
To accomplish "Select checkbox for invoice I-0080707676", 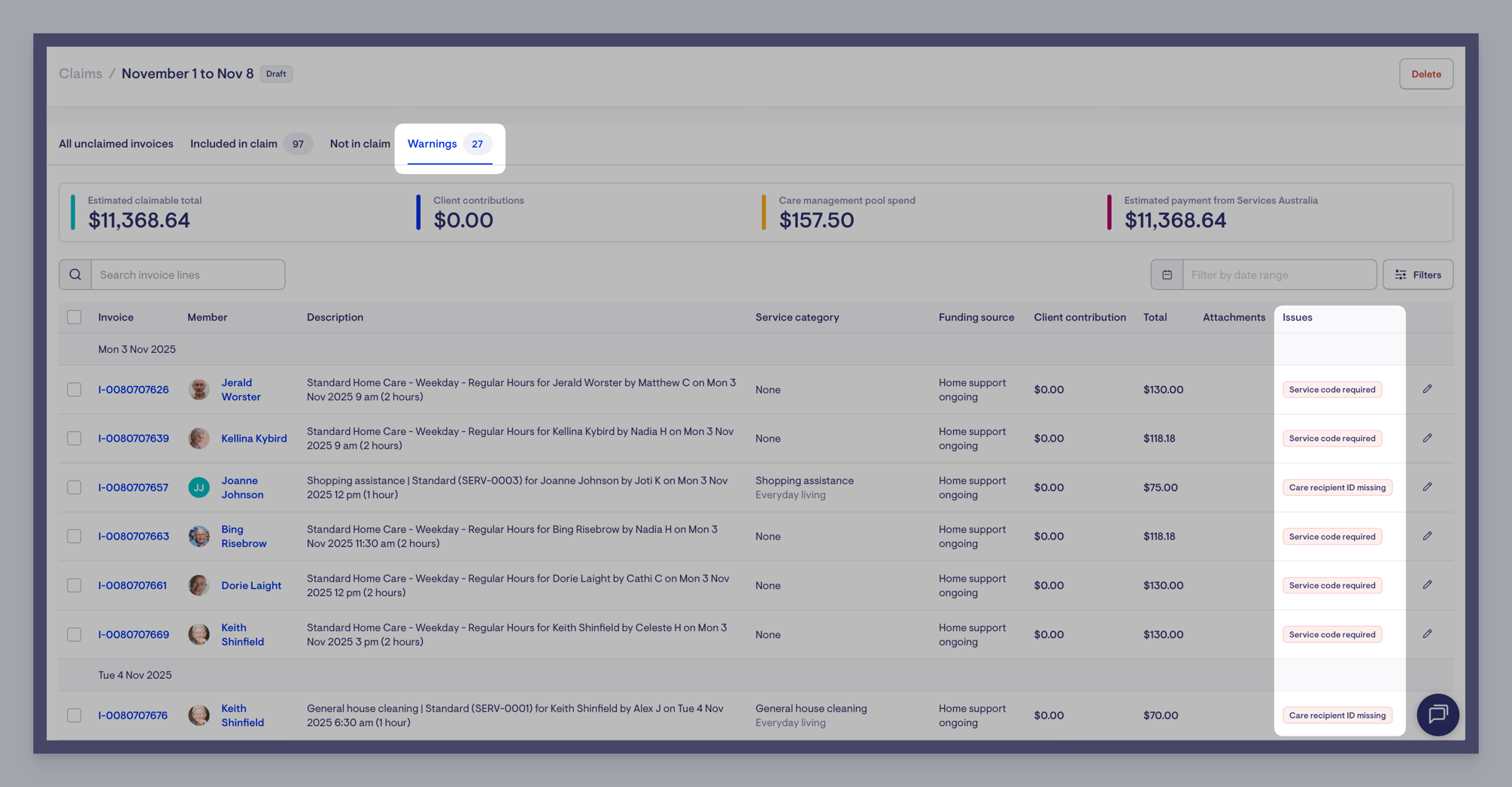I will 74,715.
